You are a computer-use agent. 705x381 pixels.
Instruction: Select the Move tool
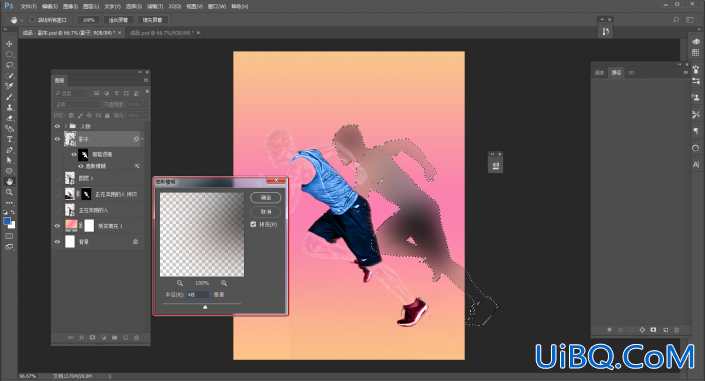pos(9,44)
